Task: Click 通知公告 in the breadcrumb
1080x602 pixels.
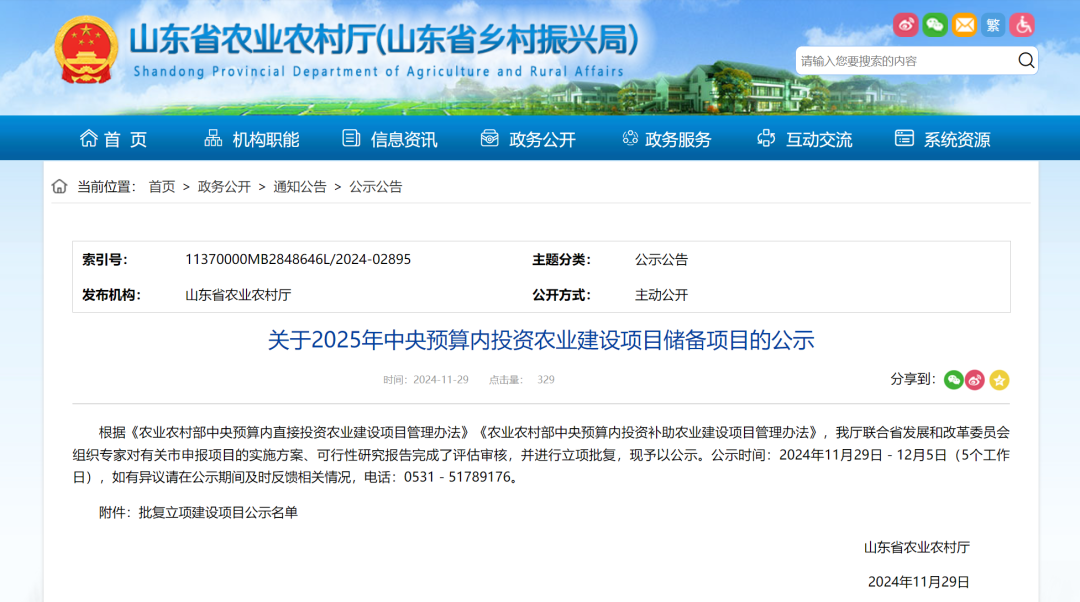Action: 300,187
